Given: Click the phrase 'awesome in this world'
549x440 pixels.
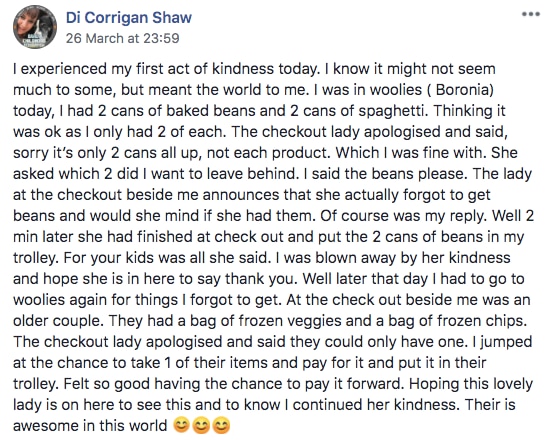Looking at the screenshot, I should [90, 426].
